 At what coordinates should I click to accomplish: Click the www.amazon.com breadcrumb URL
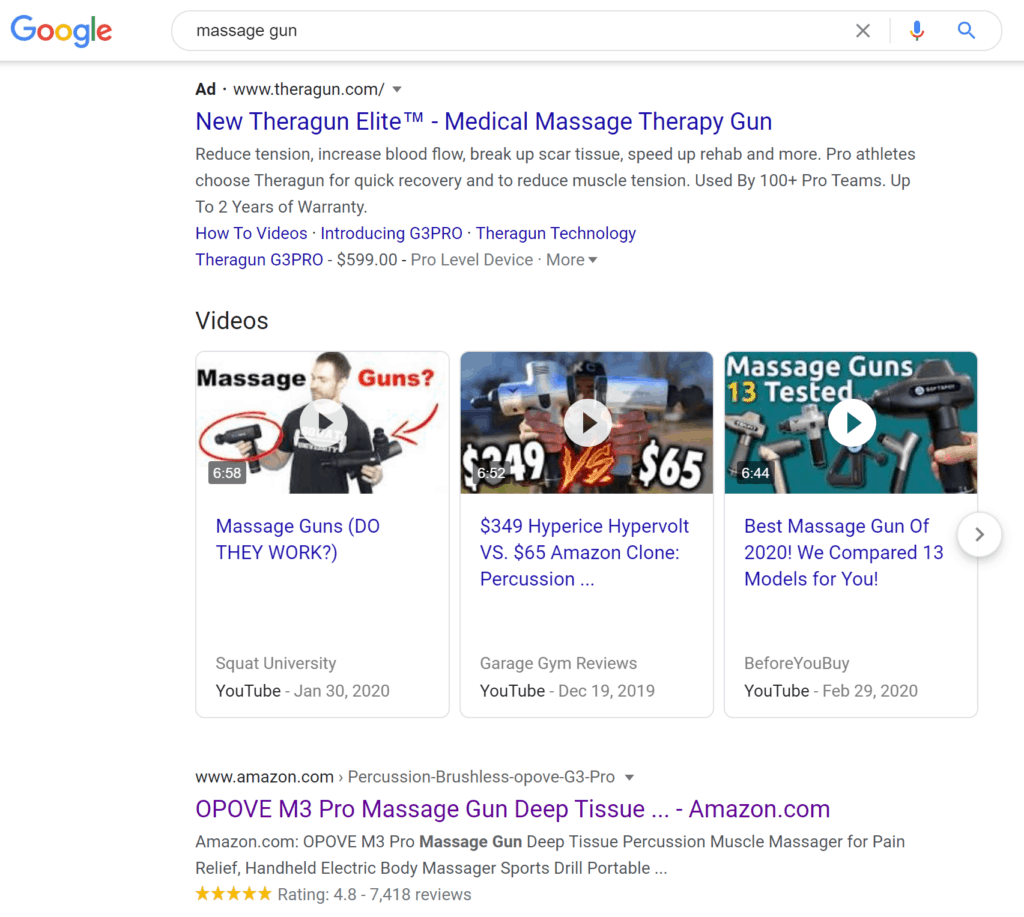pos(264,777)
